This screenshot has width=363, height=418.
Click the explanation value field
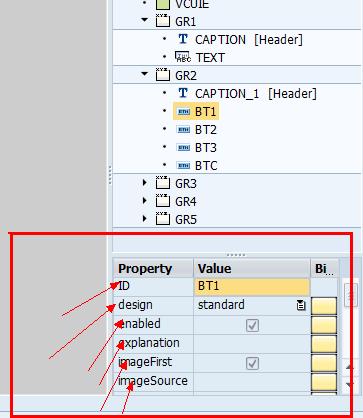click(x=252, y=344)
